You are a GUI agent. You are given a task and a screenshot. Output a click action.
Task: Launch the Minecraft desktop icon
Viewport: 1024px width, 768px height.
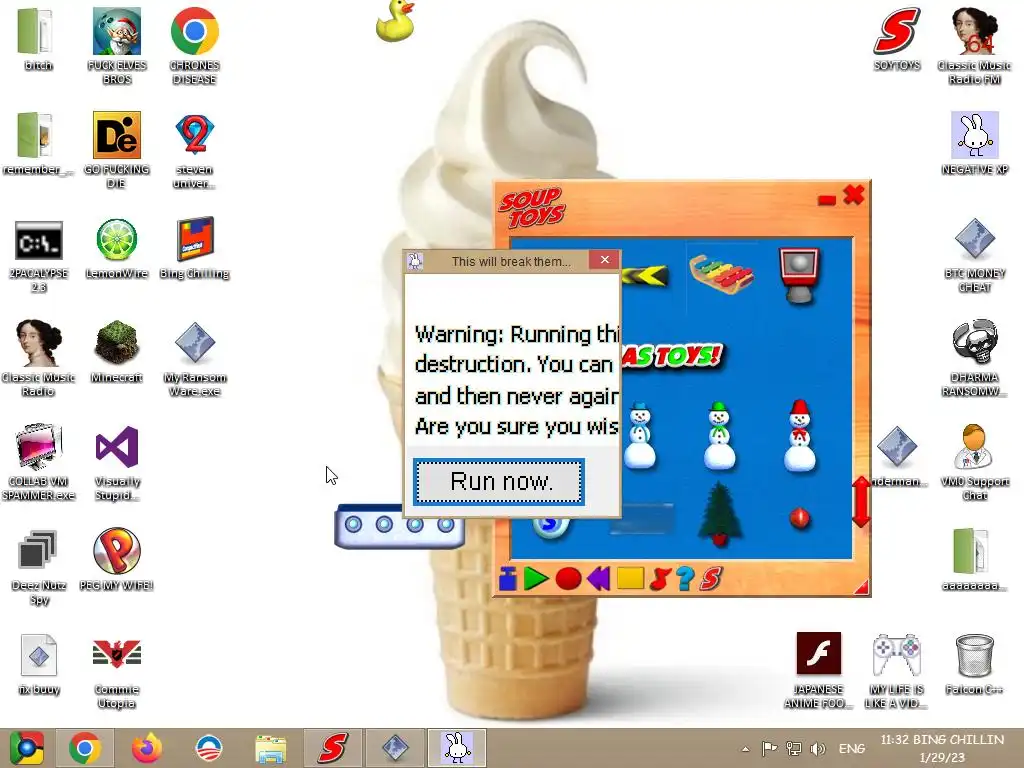tap(116, 342)
